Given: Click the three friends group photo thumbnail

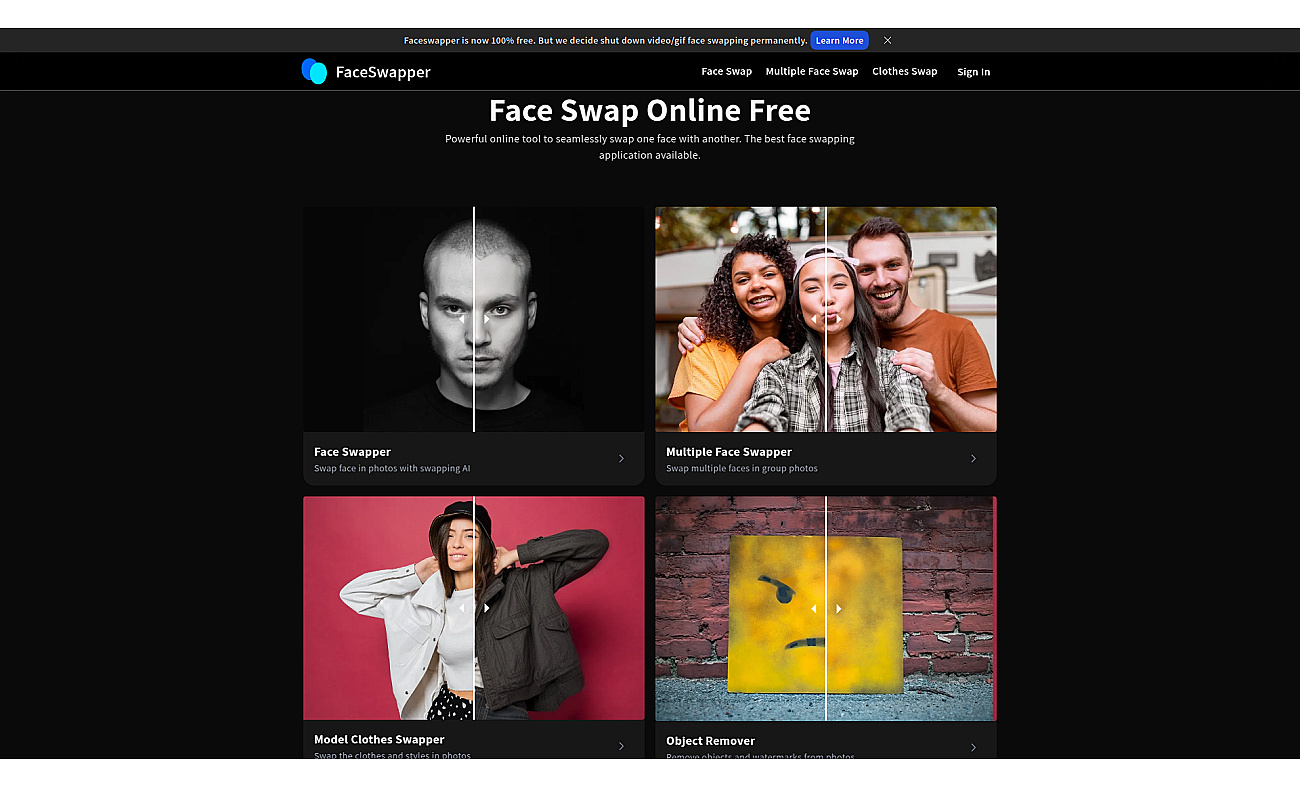Looking at the screenshot, I should pos(826,319).
